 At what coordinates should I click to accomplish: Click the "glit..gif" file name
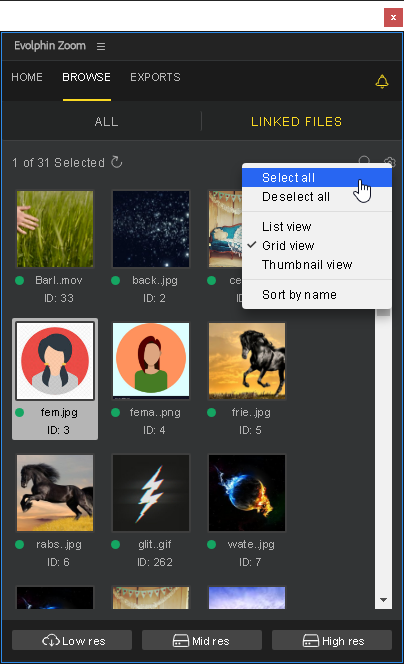tap(155, 545)
